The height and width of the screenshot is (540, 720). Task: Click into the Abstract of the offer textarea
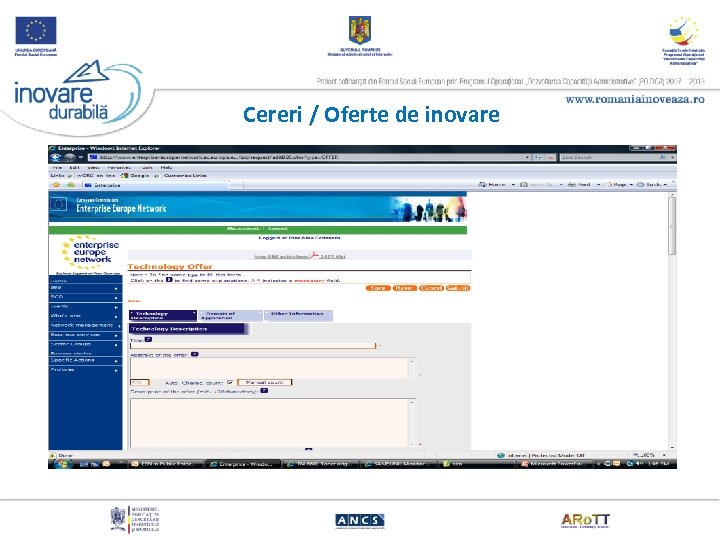click(x=273, y=368)
